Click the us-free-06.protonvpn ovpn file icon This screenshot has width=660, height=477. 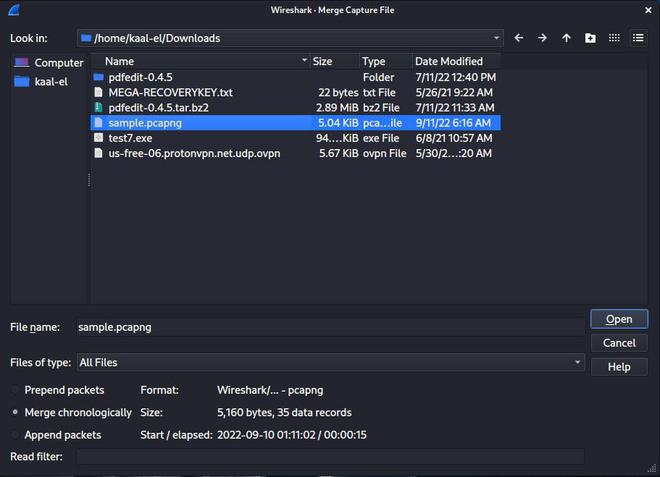(98, 153)
